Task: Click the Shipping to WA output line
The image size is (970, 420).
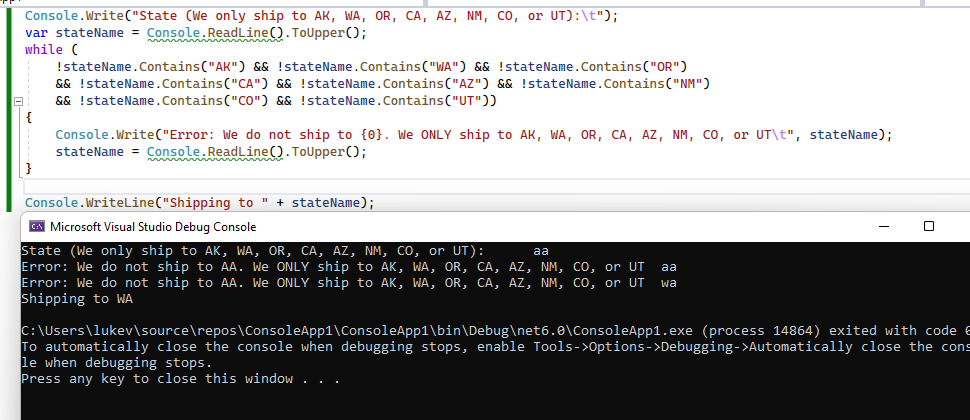Action: point(77,299)
